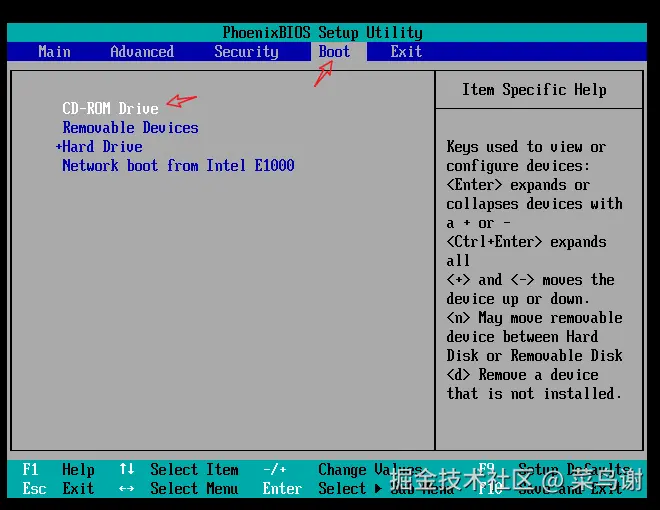Click the '<d> Remove a device' help line

(522, 375)
